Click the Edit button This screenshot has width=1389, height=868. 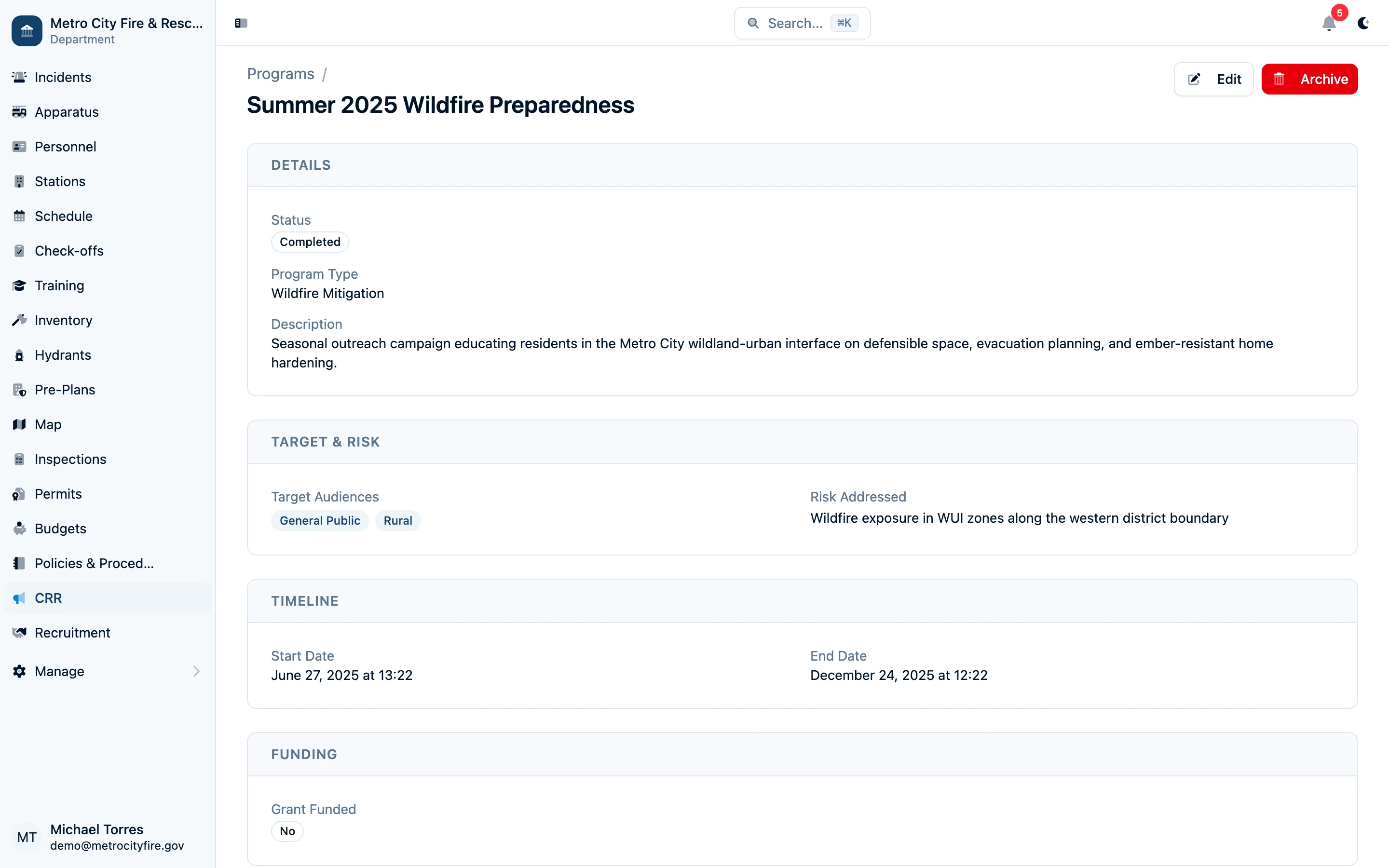(x=1213, y=79)
